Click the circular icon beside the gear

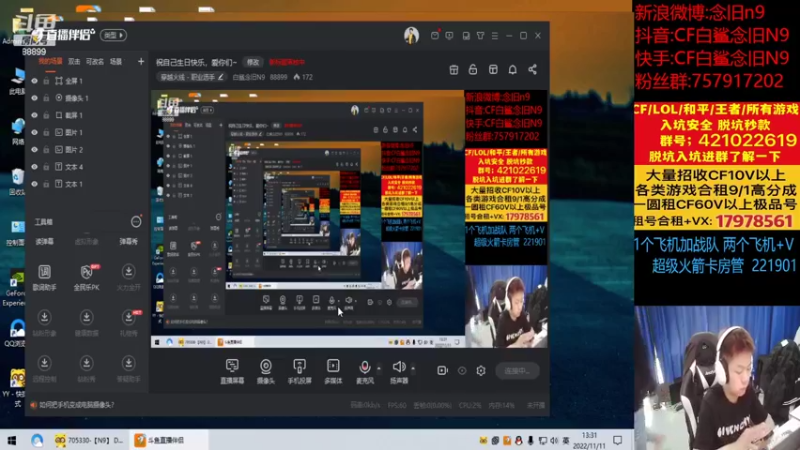462,370
